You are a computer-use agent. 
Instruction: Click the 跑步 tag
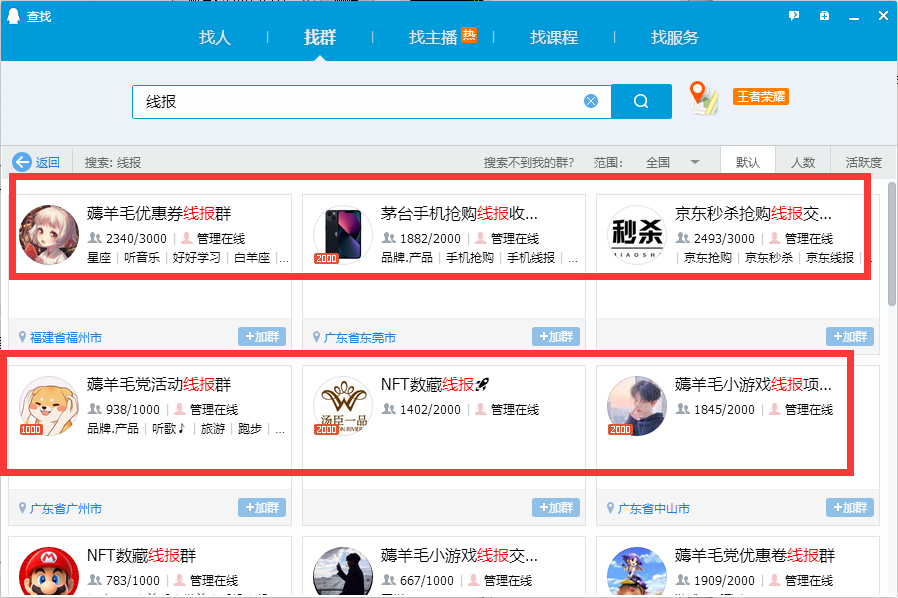click(250, 428)
